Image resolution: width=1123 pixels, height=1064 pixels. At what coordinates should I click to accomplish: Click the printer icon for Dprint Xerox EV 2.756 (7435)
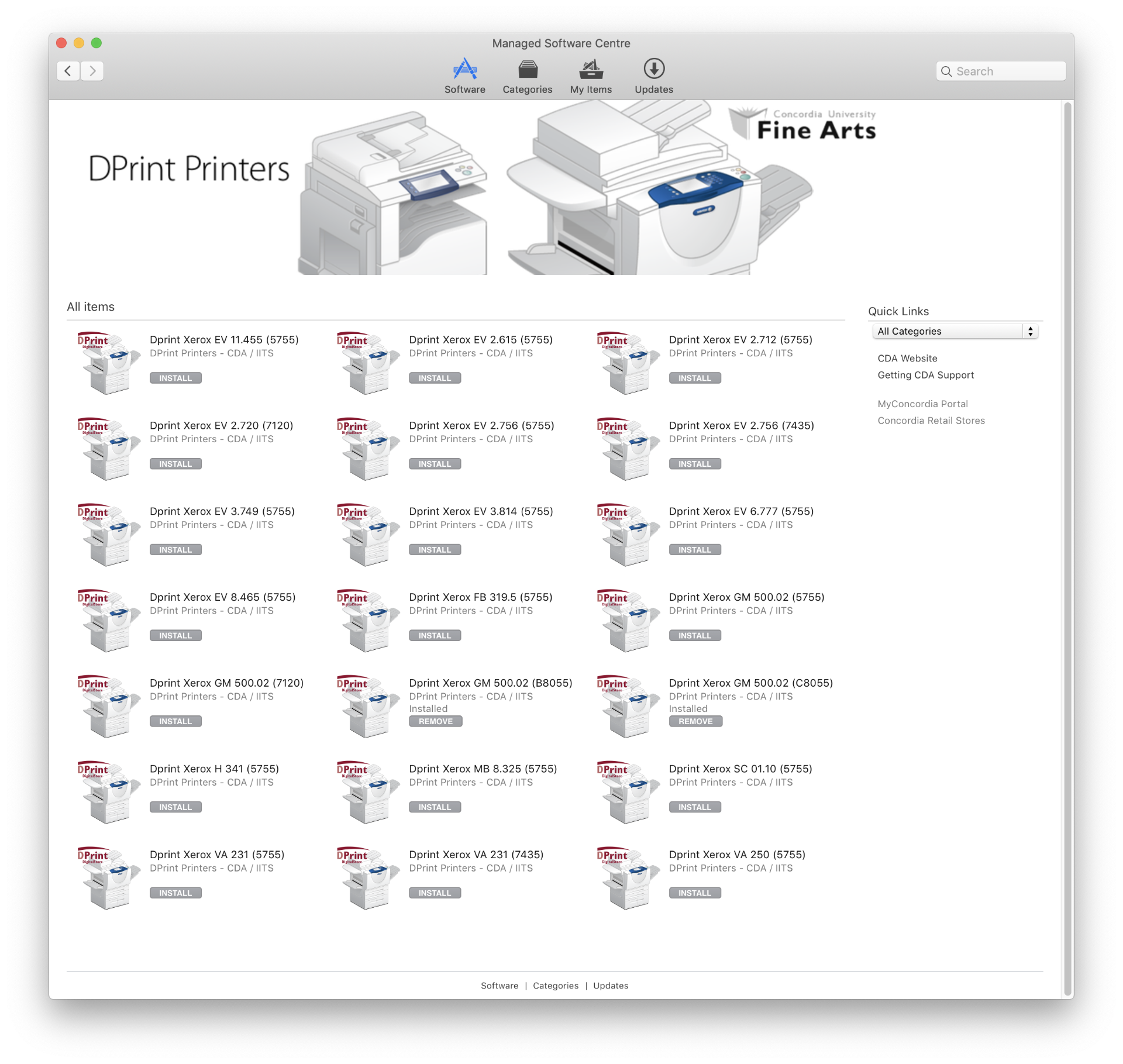click(x=628, y=449)
